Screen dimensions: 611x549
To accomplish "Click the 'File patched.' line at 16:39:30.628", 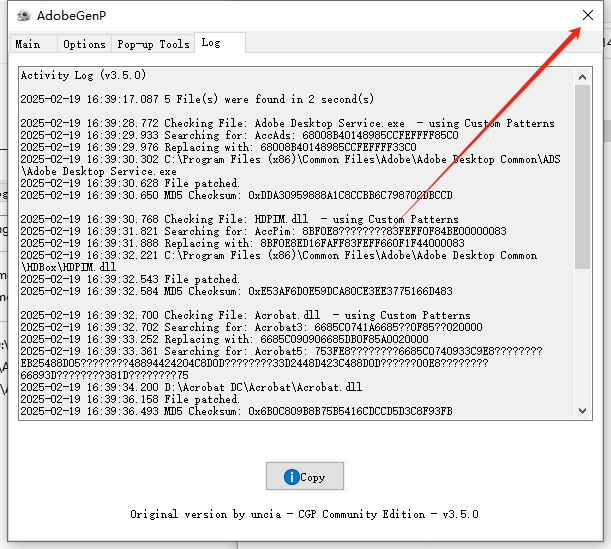I will (130, 183).
